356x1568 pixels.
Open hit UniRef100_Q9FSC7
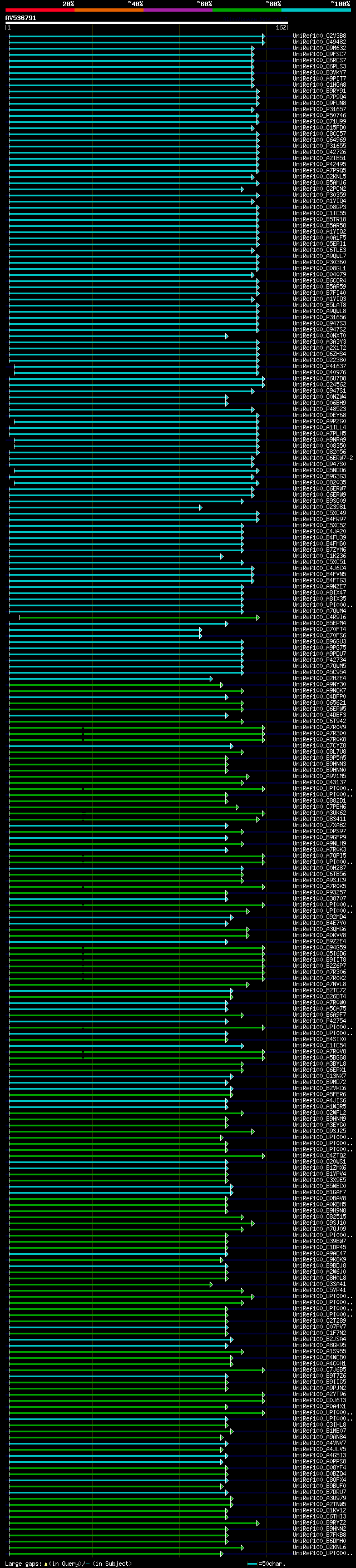click(x=319, y=54)
